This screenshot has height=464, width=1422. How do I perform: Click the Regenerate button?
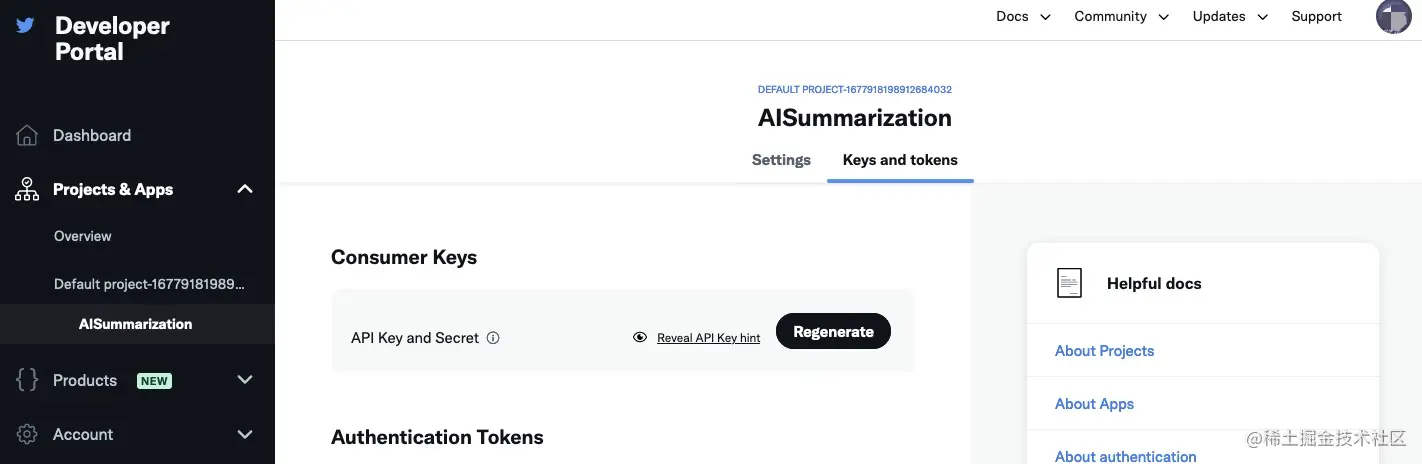point(833,332)
